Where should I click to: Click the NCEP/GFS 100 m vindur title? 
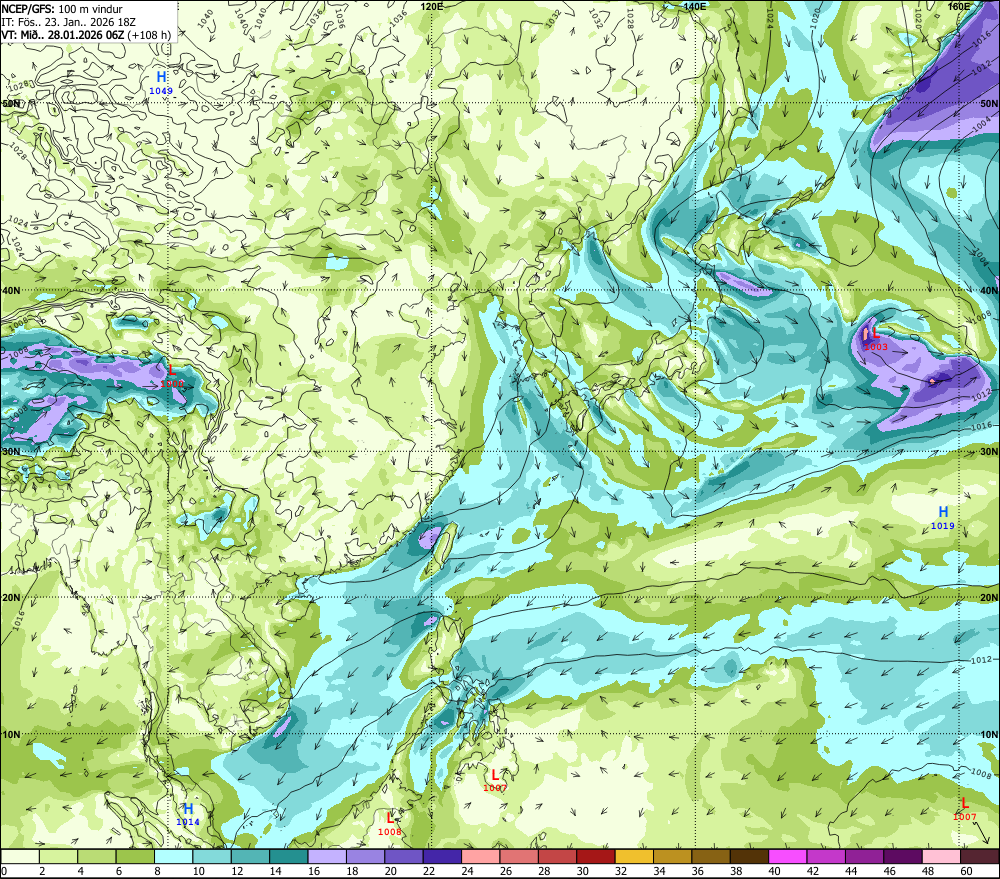click(x=62, y=9)
